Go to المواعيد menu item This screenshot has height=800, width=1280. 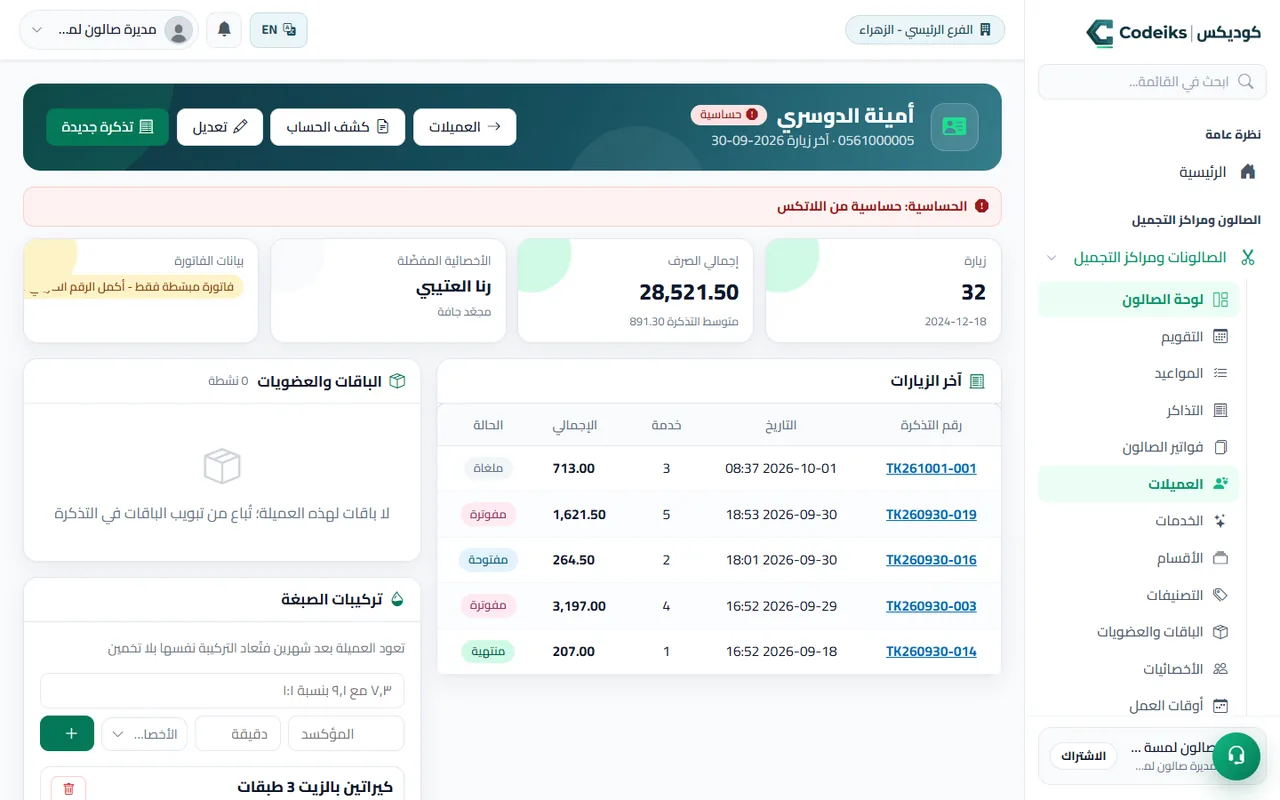[1138, 373]
